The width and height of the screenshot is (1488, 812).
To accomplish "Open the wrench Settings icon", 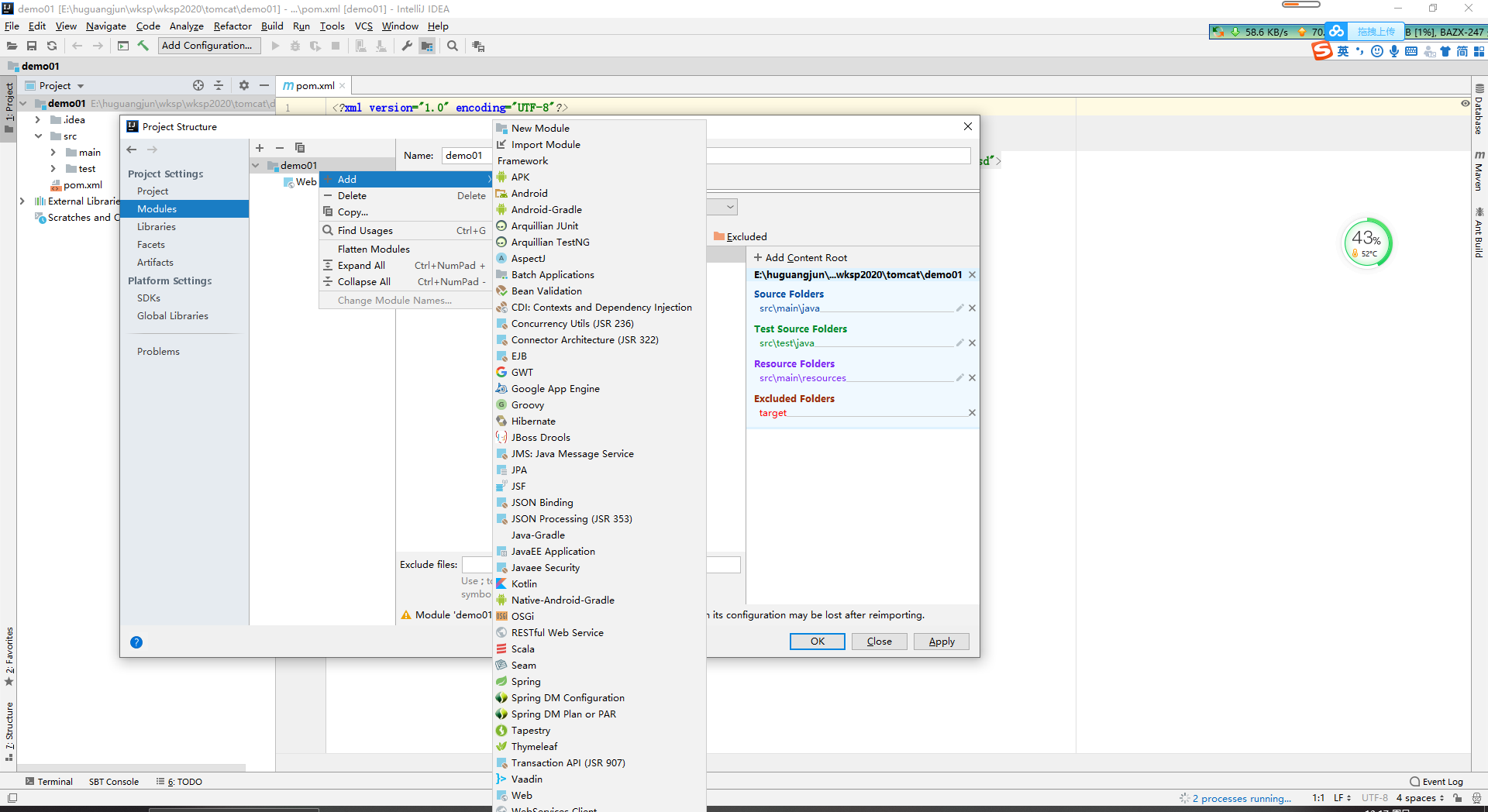I will 407,46.
